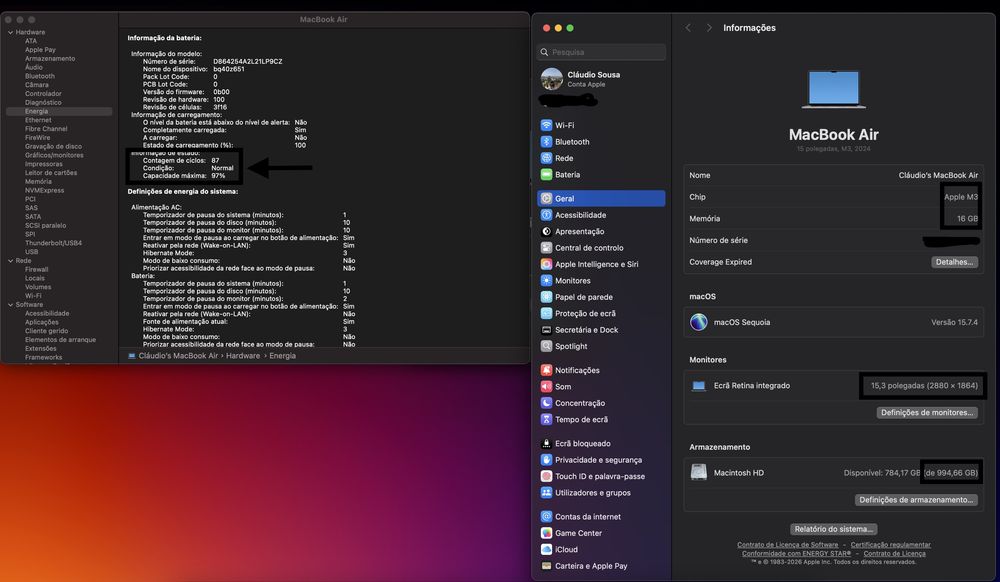Open Som settings
Image resolution: width=1000 pixels, height=582 pixels.
coord(601,386)
